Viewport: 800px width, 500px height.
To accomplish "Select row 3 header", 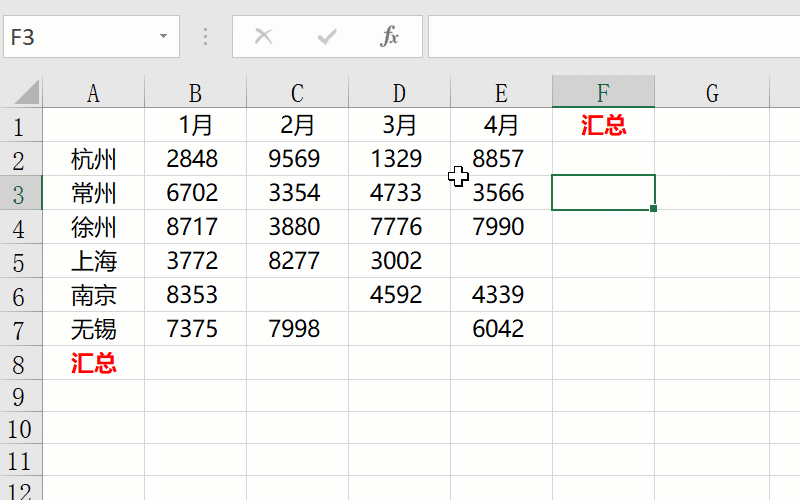I will click(21, 193).
